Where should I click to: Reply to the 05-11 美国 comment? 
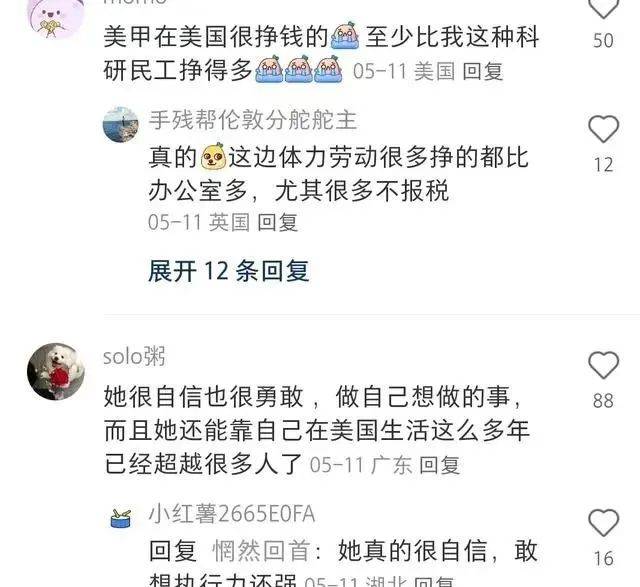click(x=482, y=72)
